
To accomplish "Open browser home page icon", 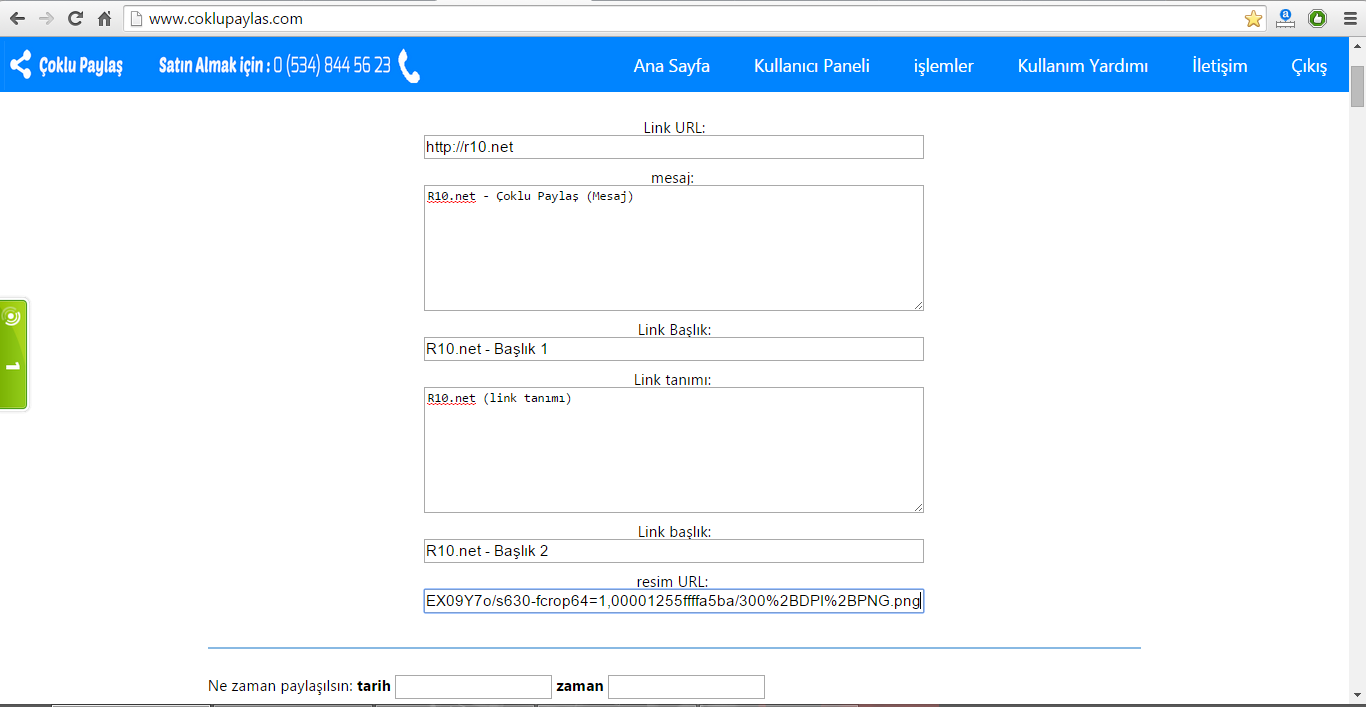I will coord(104,19).
